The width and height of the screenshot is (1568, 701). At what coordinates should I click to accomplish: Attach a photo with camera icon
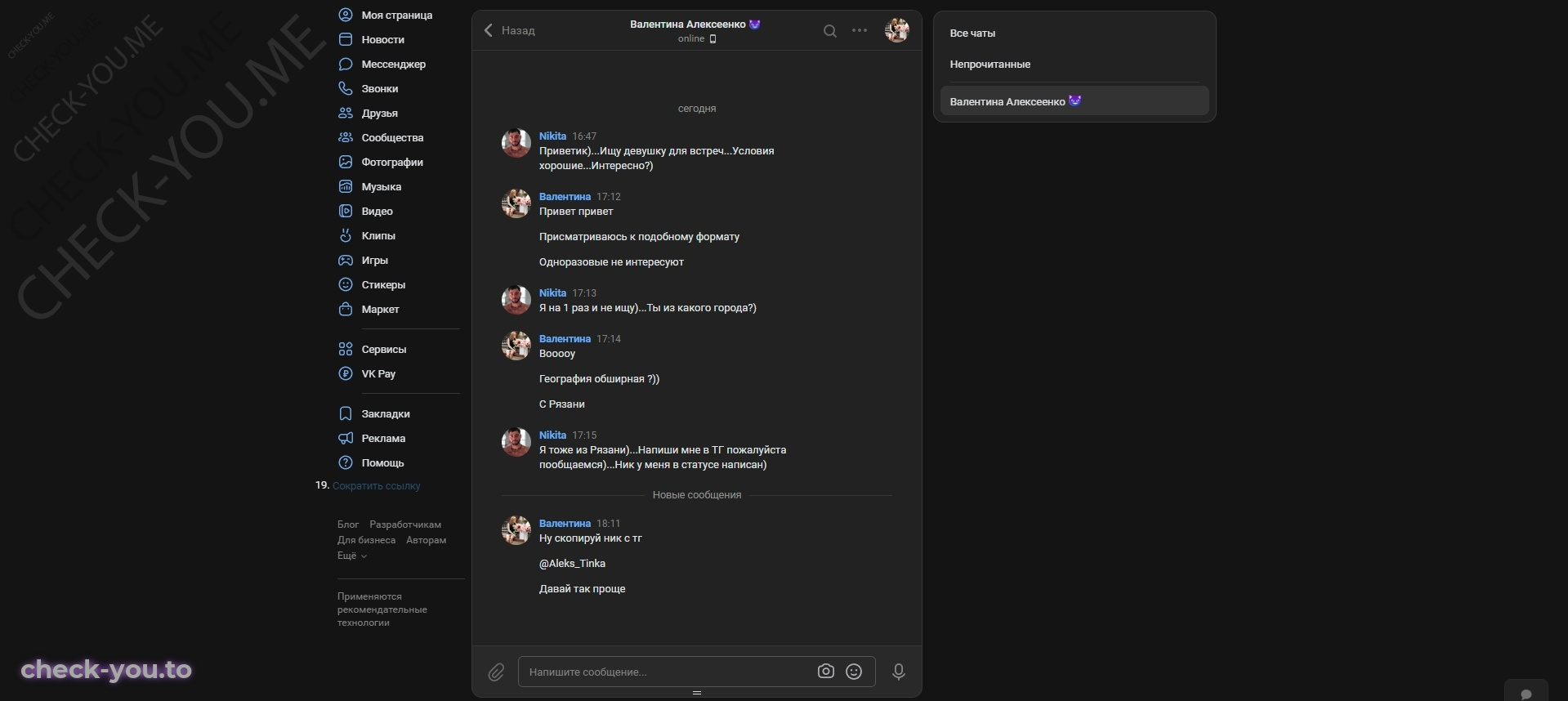[x=826, y=671]
